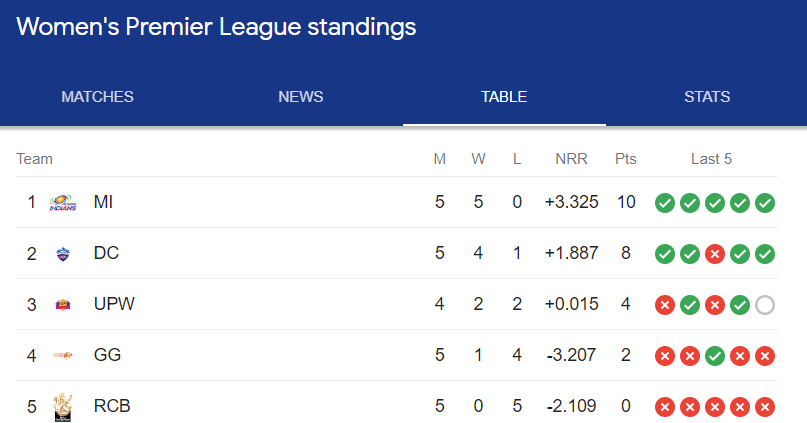Click the GG team name
Viewport: 807px width, 423px height.
tap(107, 355)
